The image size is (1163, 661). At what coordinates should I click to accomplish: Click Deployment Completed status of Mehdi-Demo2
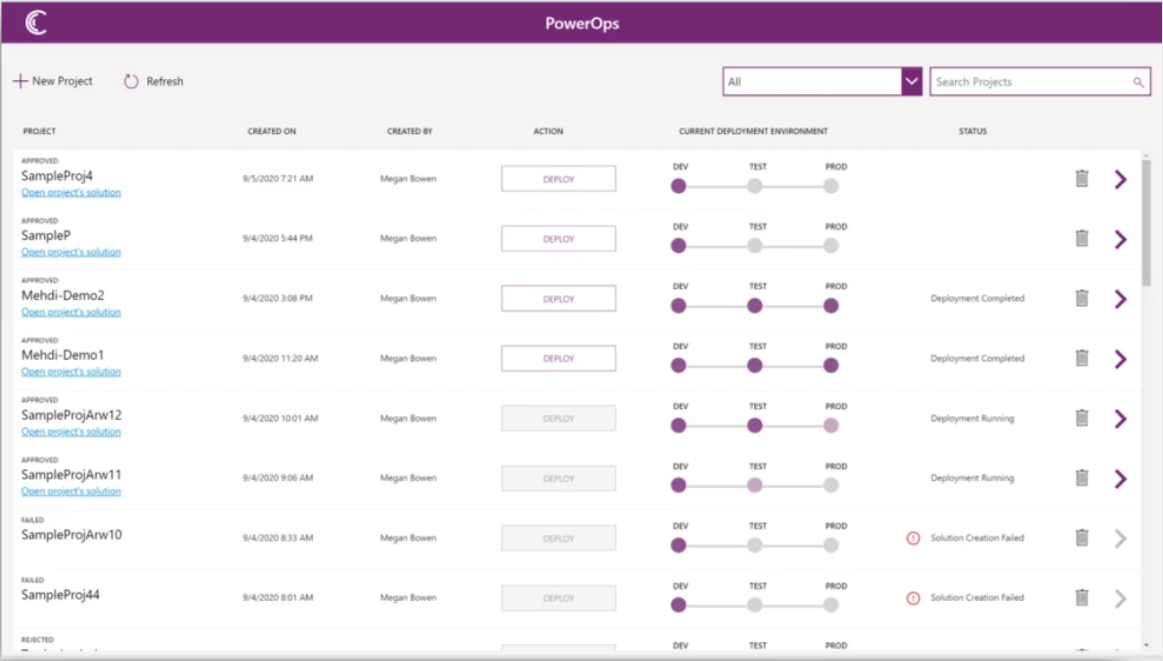(978, 298)
